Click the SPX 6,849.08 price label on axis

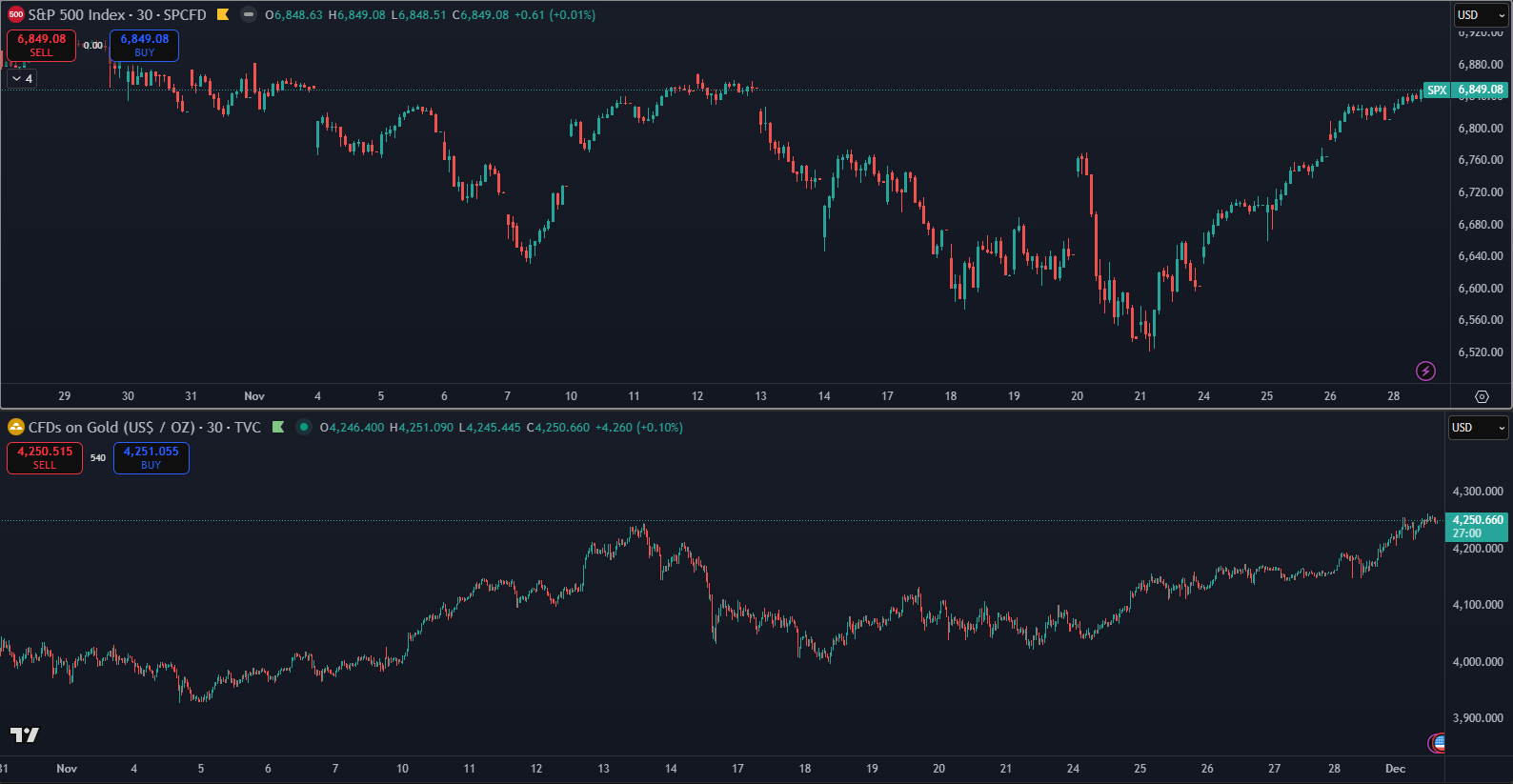1465,90
